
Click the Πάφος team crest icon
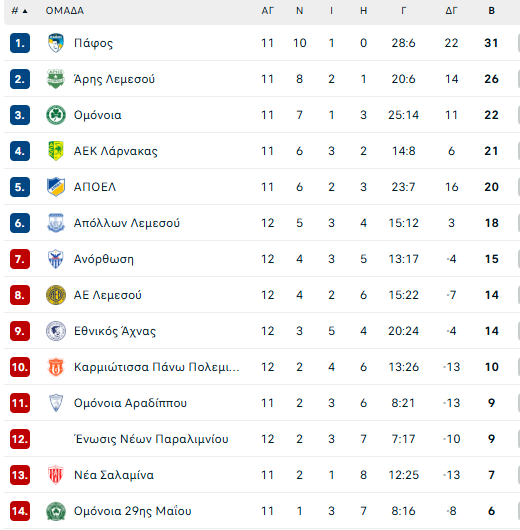pyautogui.click(x=56, y=43)
